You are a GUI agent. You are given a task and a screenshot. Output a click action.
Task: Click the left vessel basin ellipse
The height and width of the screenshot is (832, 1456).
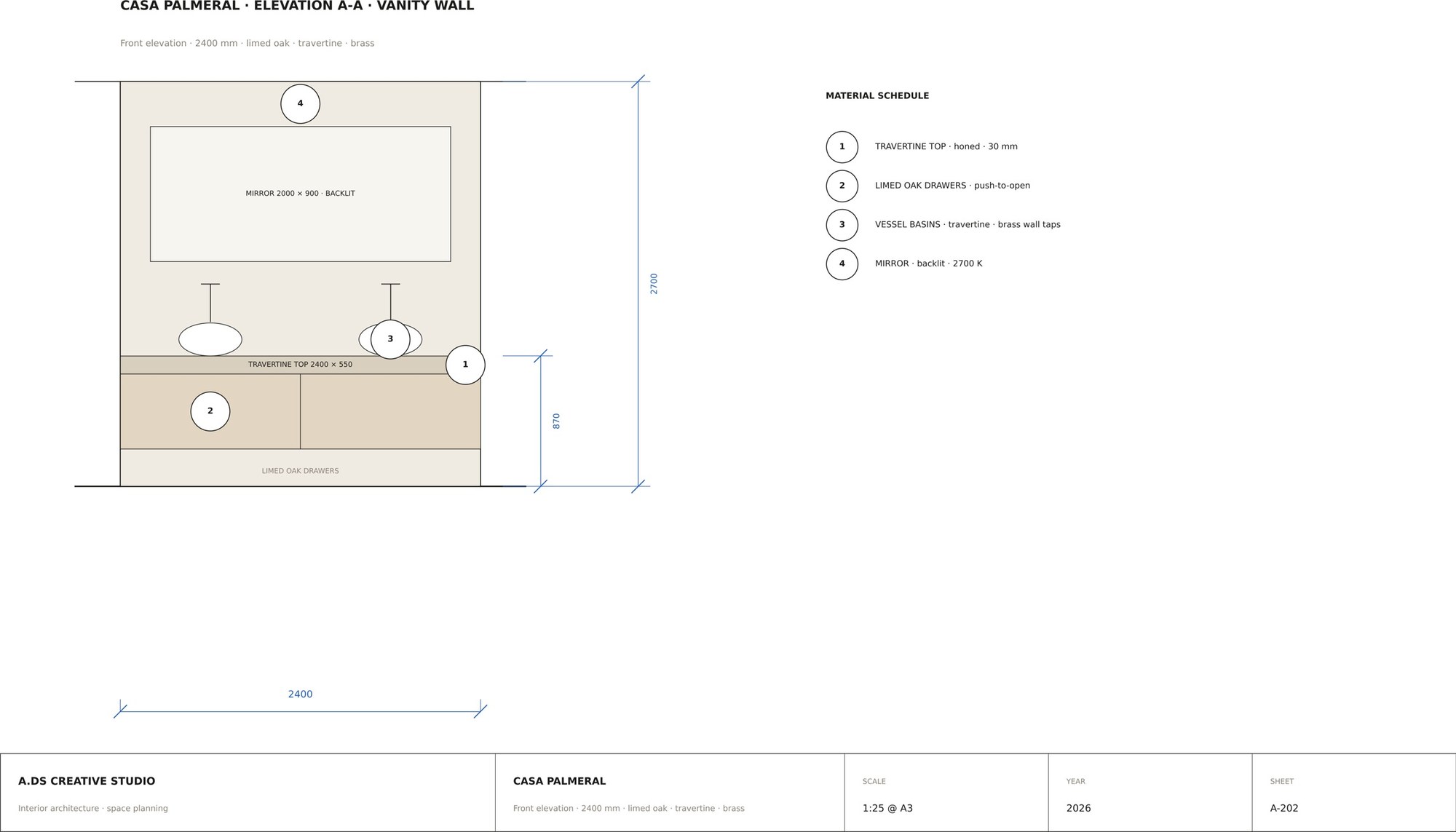tap(210, 339)
